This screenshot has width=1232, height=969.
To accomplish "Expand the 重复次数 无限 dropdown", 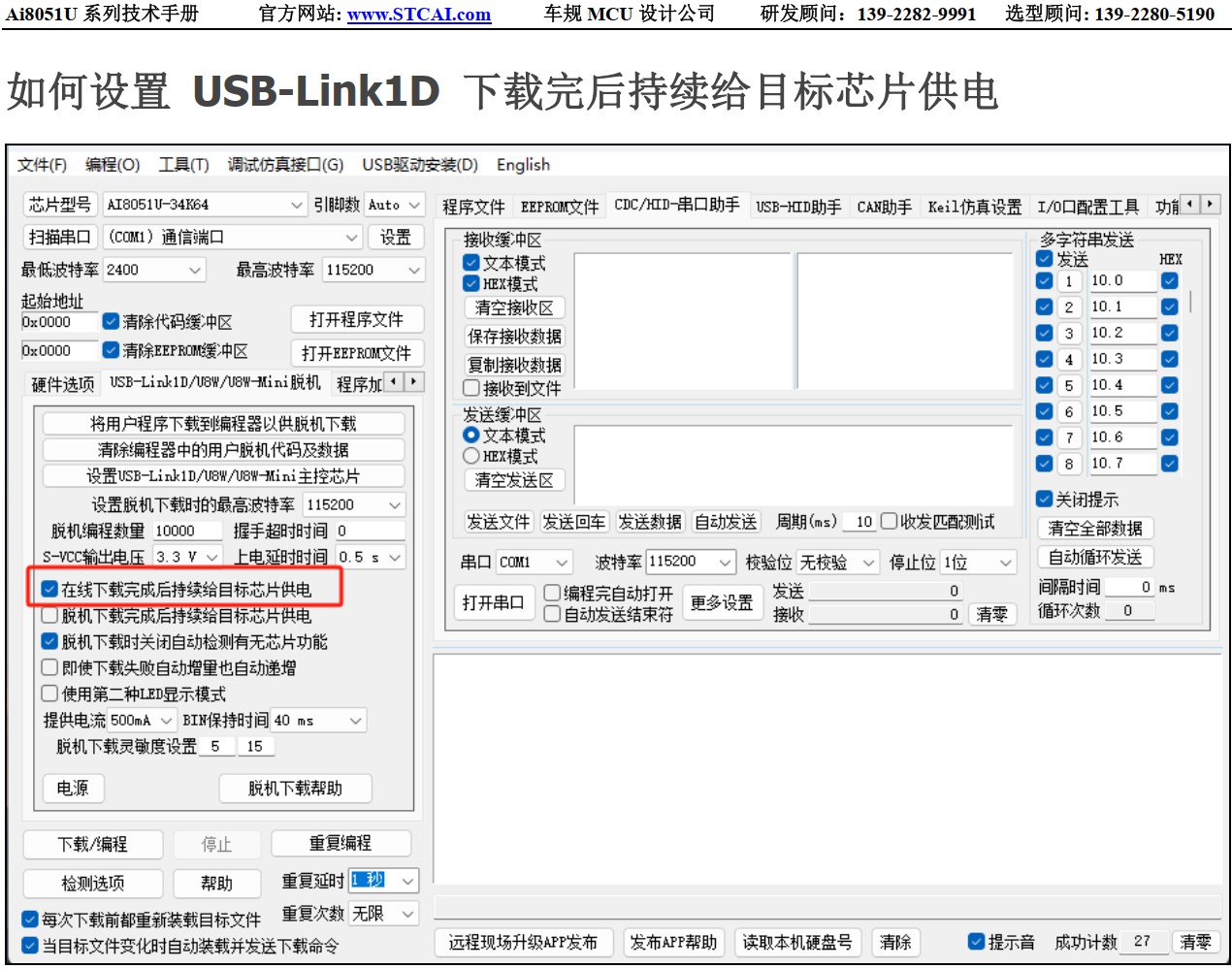I will click(408, 914).
